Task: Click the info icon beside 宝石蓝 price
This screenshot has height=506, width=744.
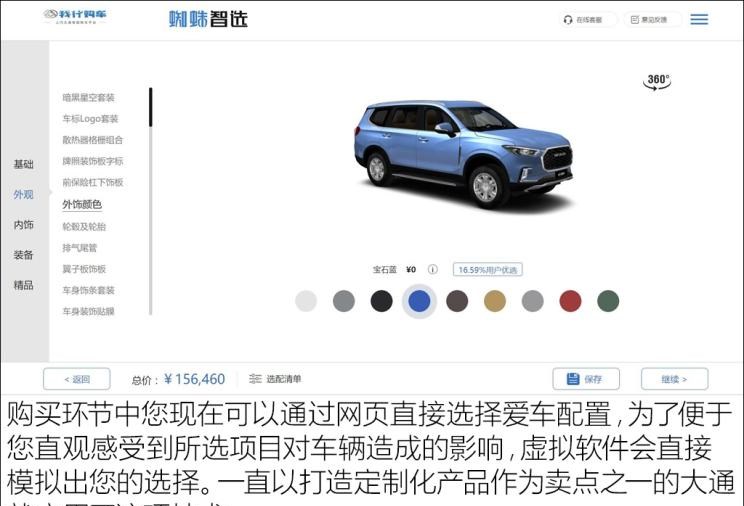Action: pyautogui.click(x=432, y=270)
